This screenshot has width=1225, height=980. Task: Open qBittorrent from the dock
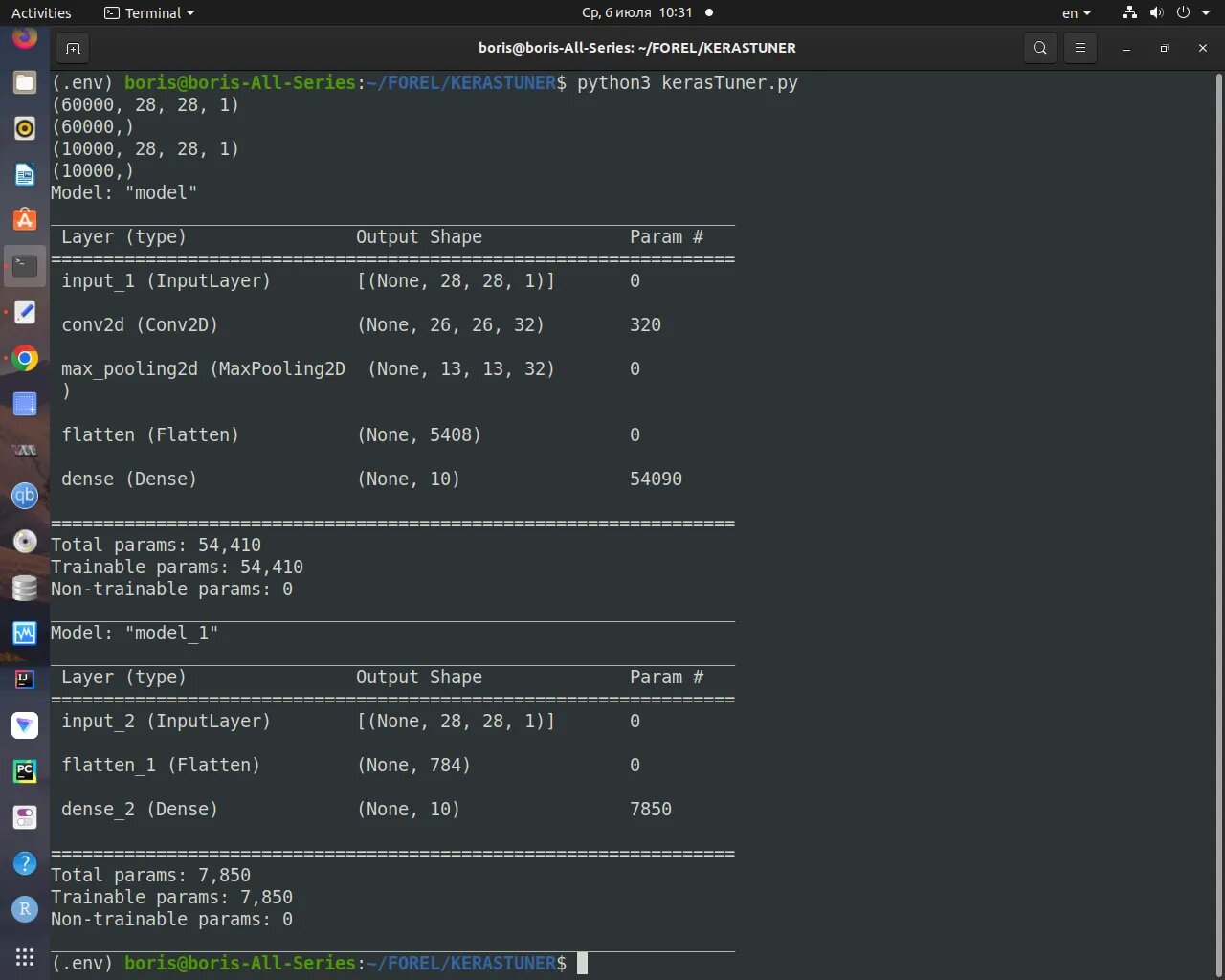(x=25, y=496)
